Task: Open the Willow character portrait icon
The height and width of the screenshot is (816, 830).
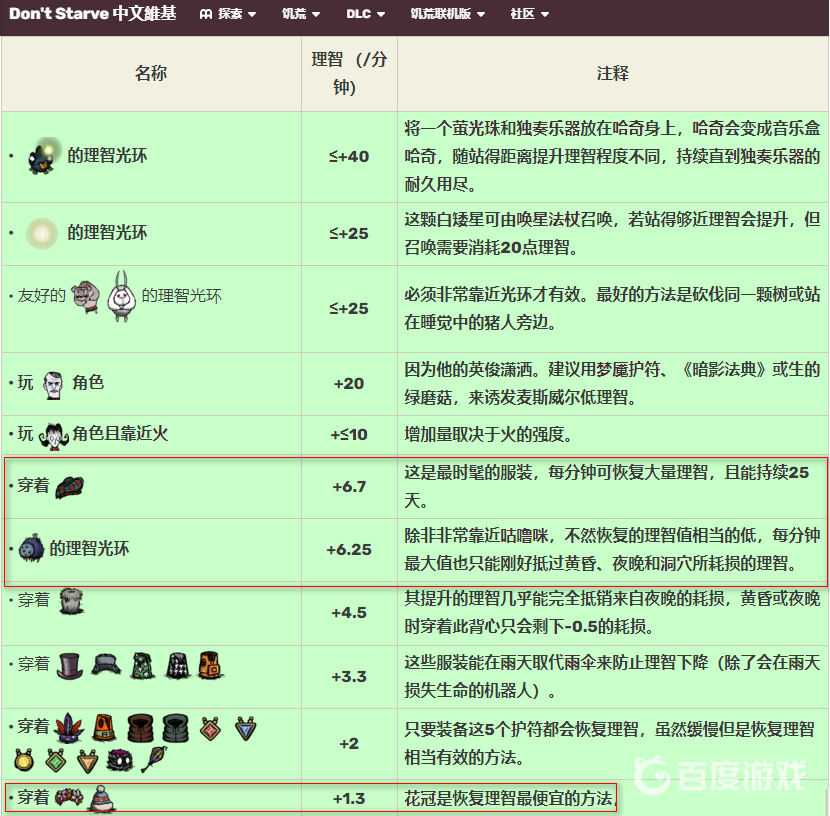Action: point(53,434)
